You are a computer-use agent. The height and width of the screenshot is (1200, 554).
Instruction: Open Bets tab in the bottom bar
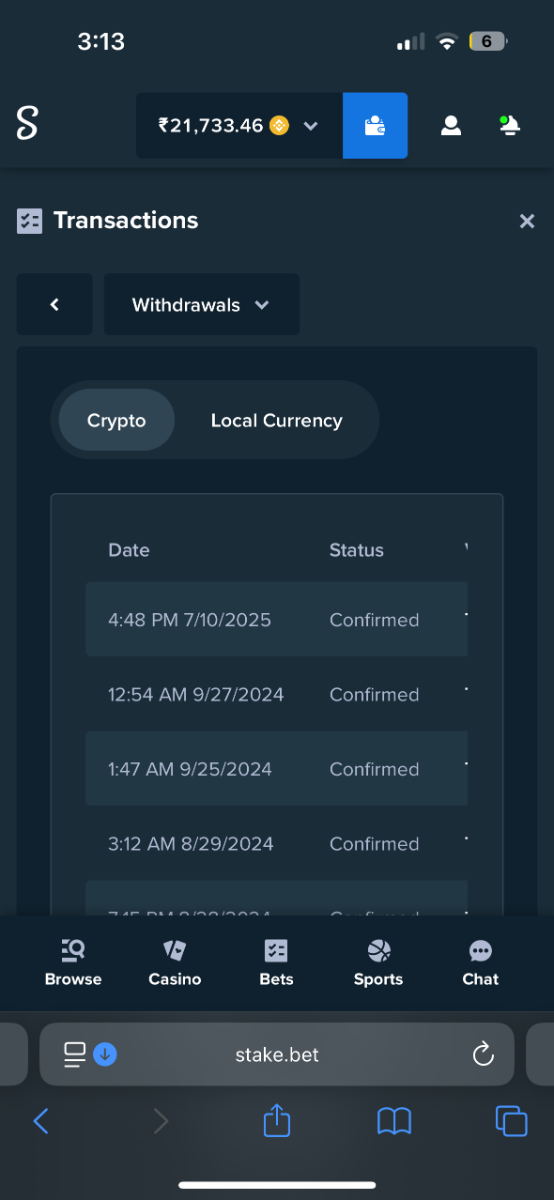pyautogui.click(x=276, y=963)
